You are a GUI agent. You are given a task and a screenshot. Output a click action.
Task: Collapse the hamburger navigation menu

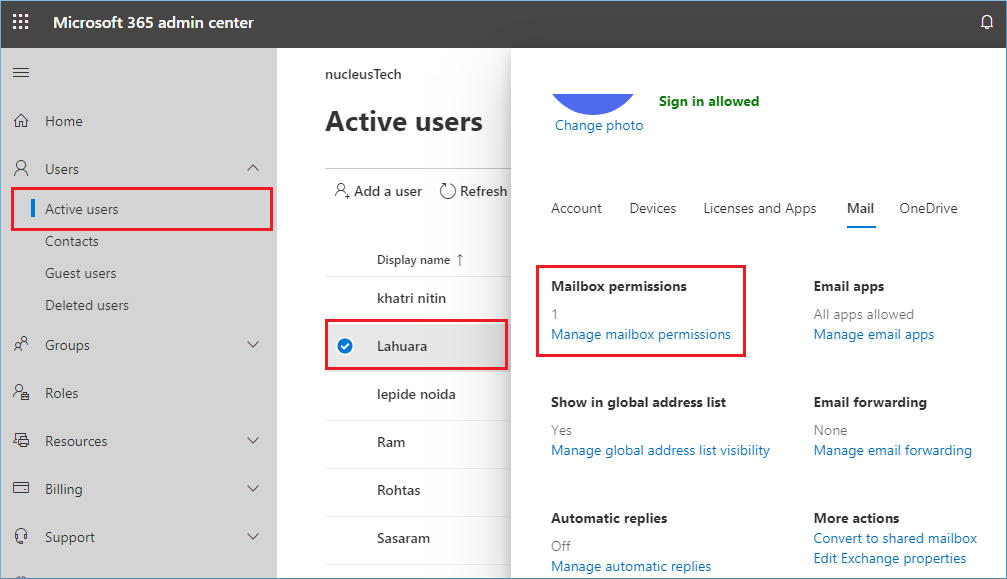point(20,73)
